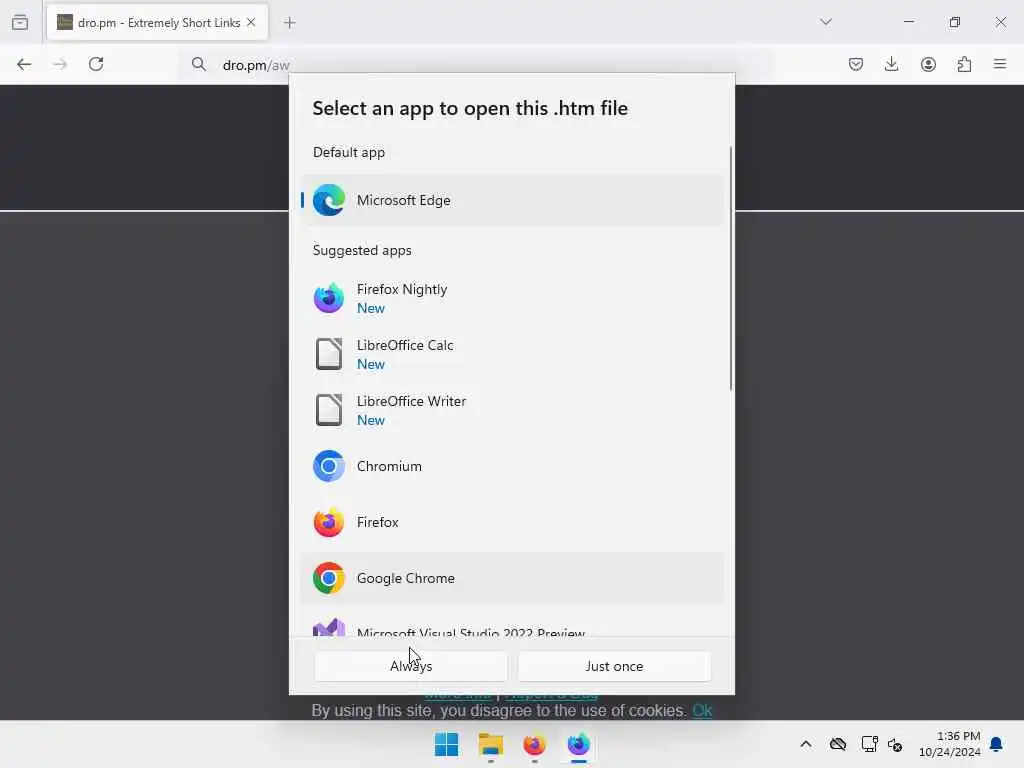Viewport: 1024px width, 768px height.
Task: Click the network display tray icon
Action: pyautogui.click(x=869, y=744)
